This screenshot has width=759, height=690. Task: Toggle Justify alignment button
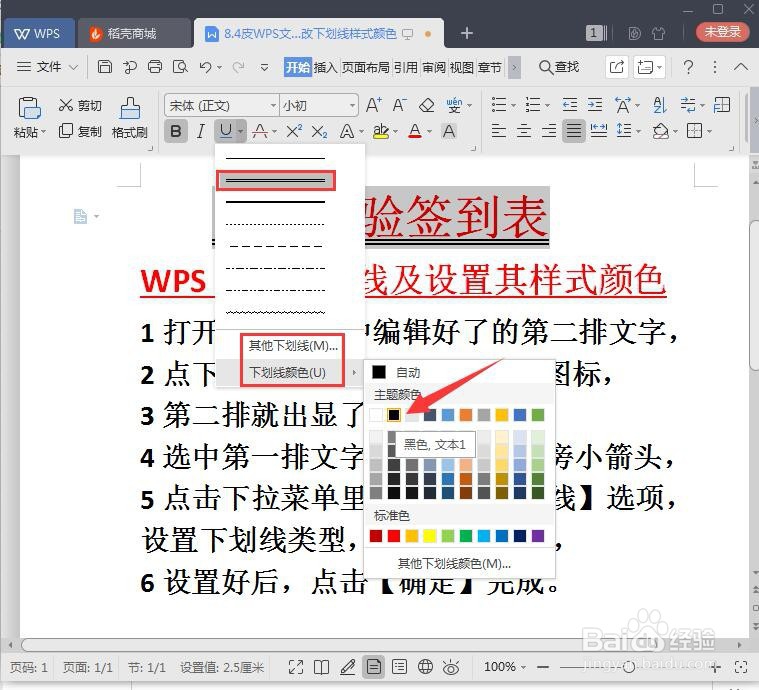pos(574,131)
